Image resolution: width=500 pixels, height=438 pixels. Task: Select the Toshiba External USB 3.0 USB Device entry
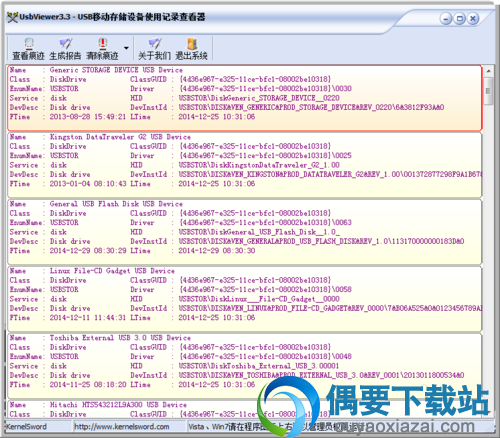[245, 366]
